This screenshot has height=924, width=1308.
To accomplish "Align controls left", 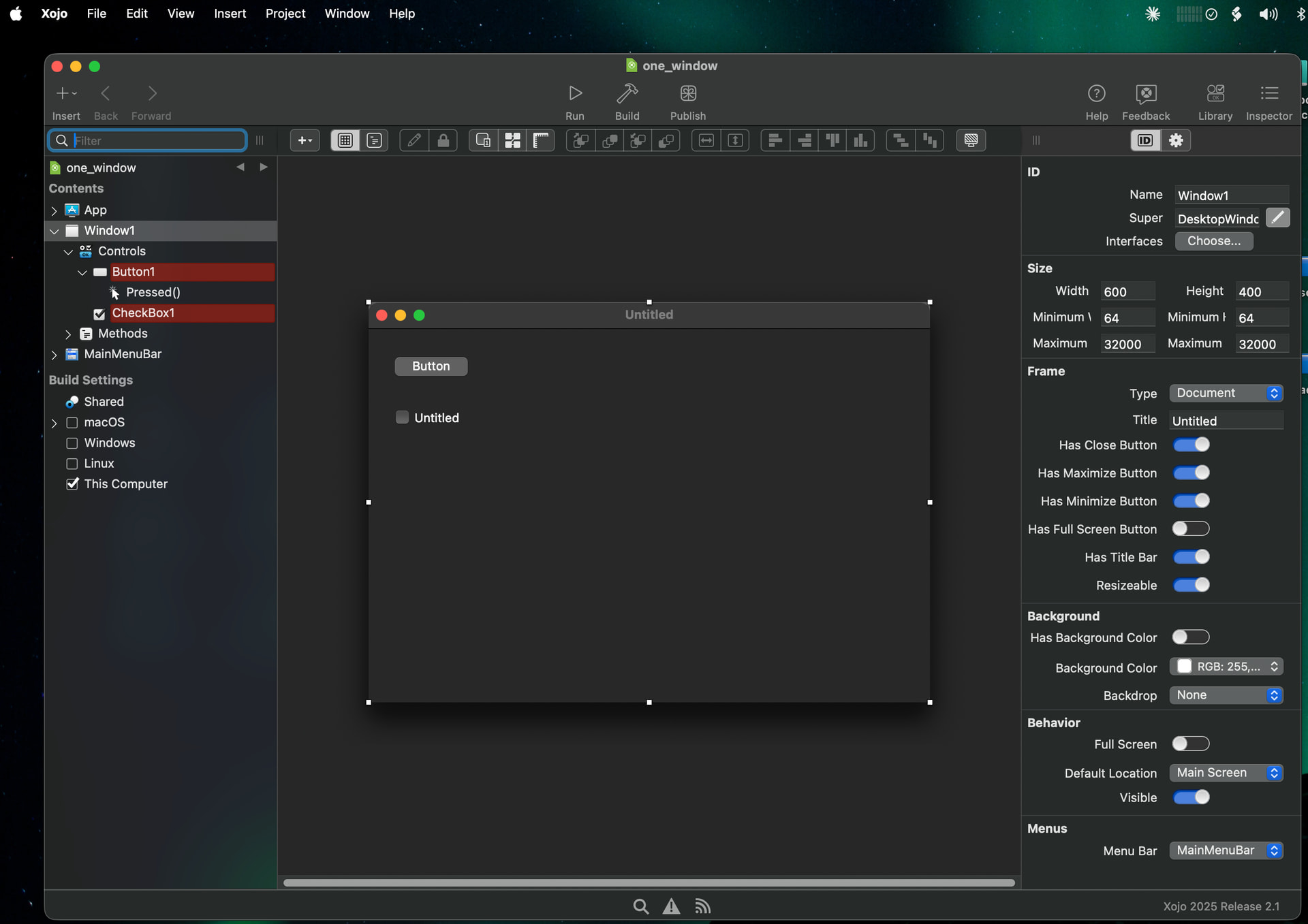I will click(x=775, y=140).
